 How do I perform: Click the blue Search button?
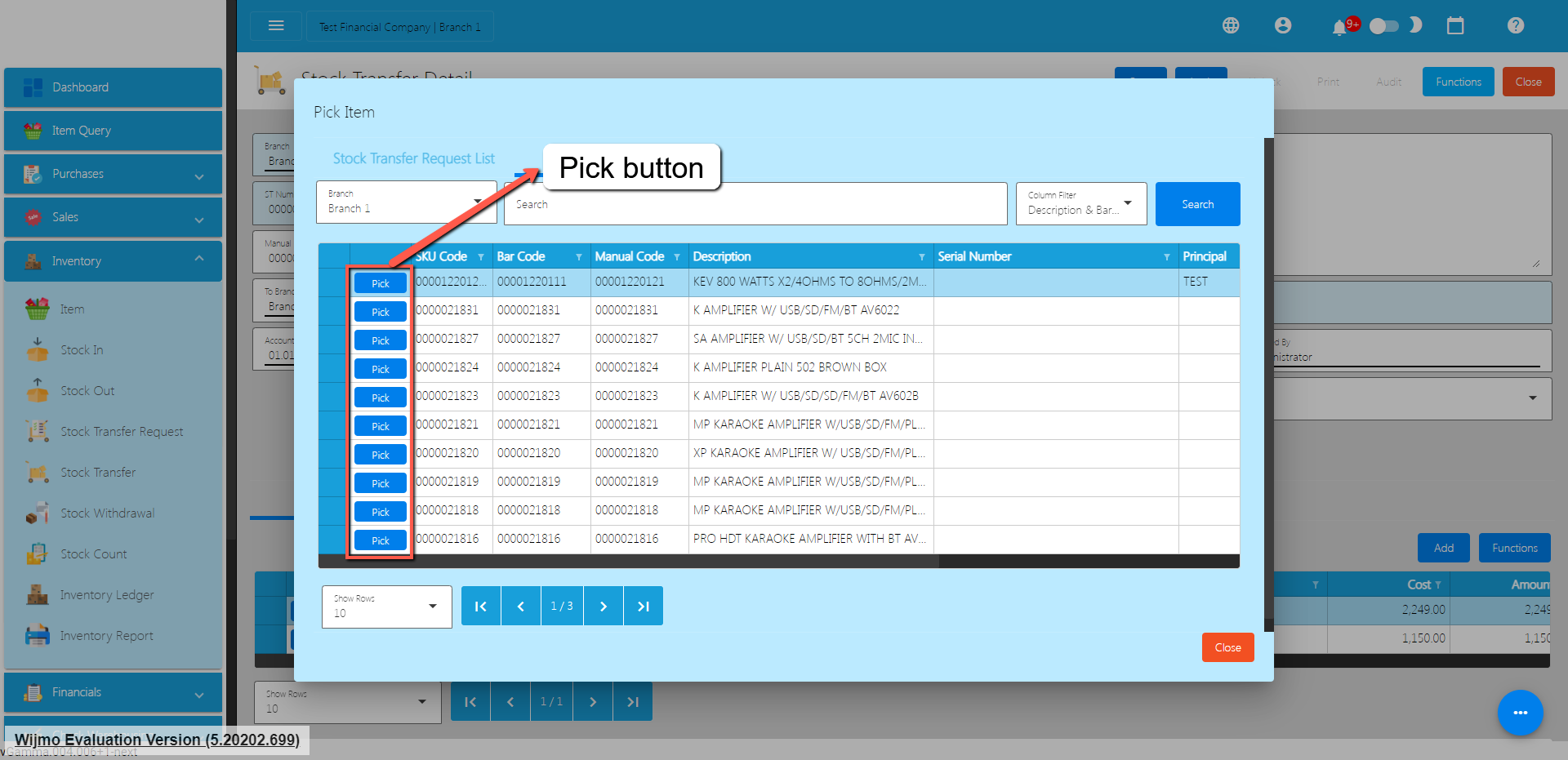1197,204
